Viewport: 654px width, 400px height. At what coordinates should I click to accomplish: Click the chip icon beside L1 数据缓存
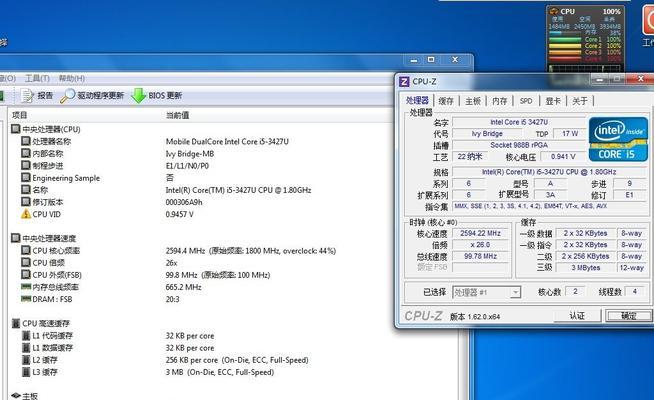pos(26,347)
